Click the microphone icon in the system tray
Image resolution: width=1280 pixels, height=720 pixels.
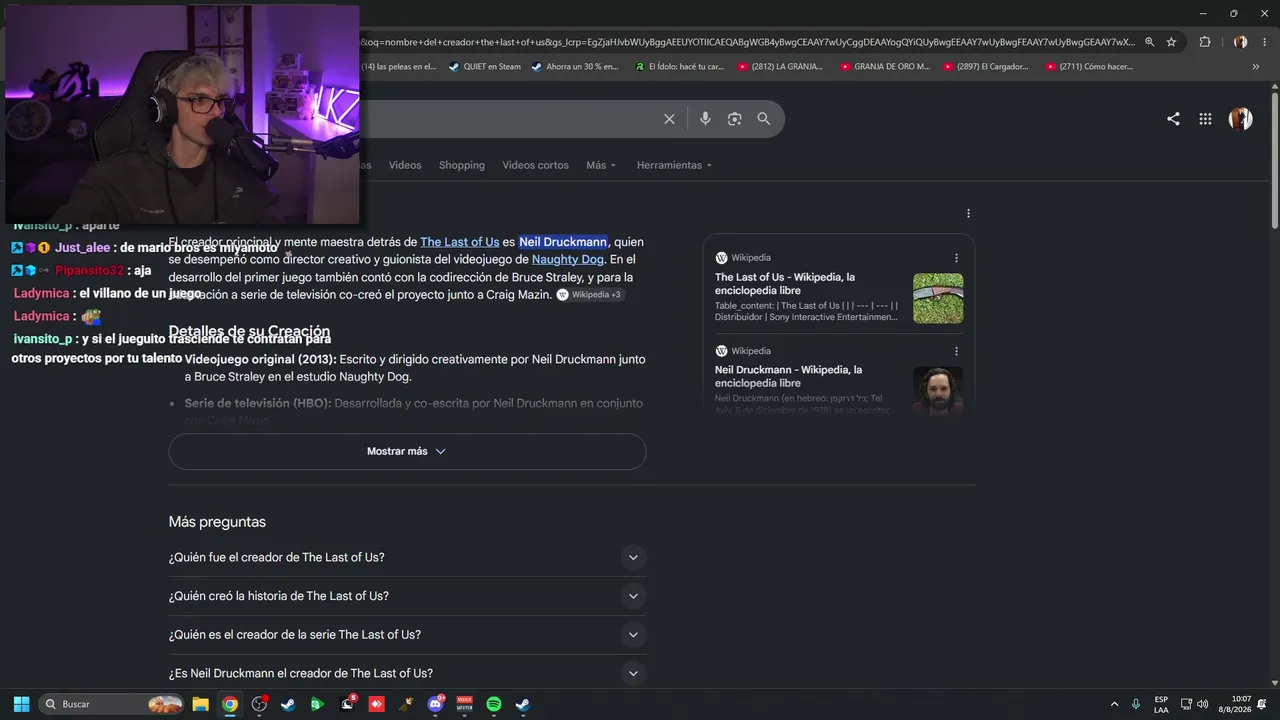click(x=1135, y=704)
